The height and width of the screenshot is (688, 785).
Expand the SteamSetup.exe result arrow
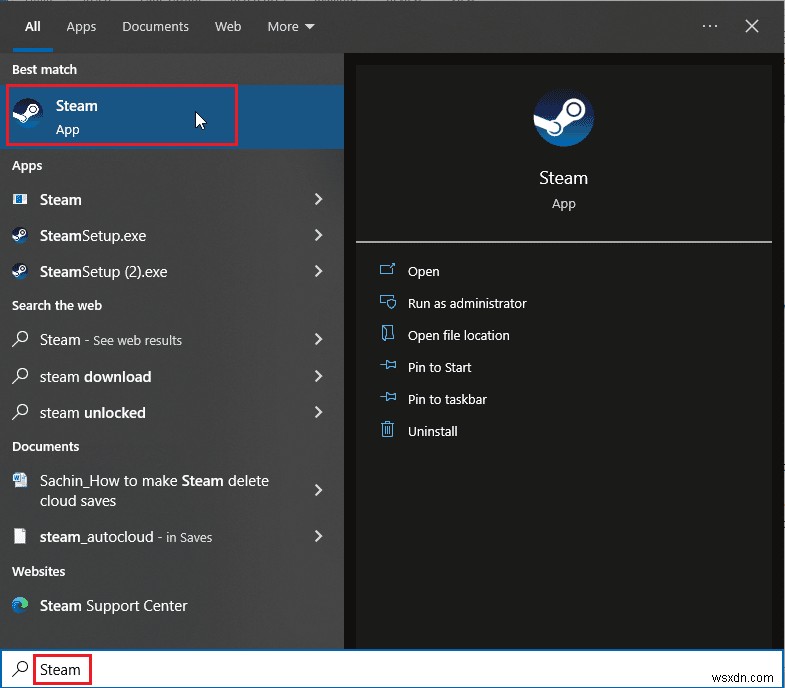[x=318, y=236]
